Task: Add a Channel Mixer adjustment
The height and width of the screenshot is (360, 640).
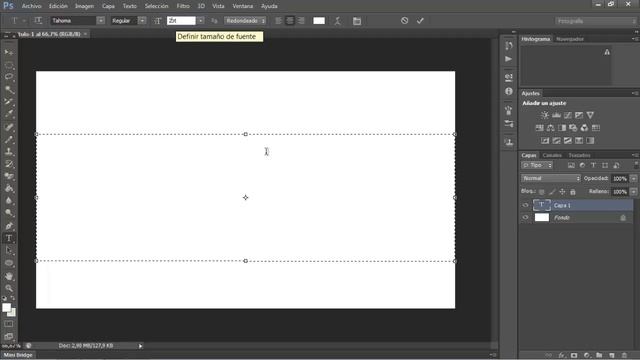Action: click(584, 128)
